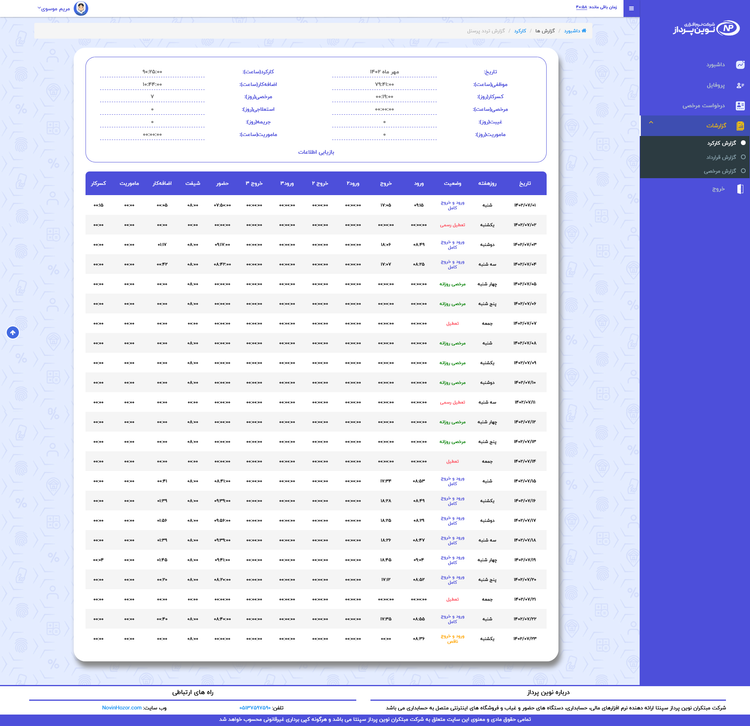Open the Dashboard (داشبورد) sidebar icon
The height and width of the screenshot is (726, 750).
coord(740,65)
